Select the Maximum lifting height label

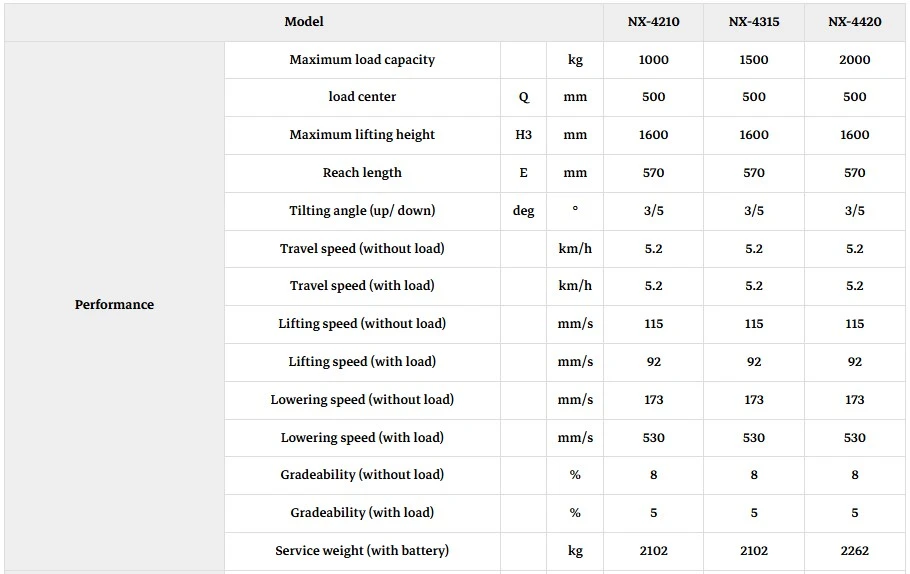pos(362,135)
